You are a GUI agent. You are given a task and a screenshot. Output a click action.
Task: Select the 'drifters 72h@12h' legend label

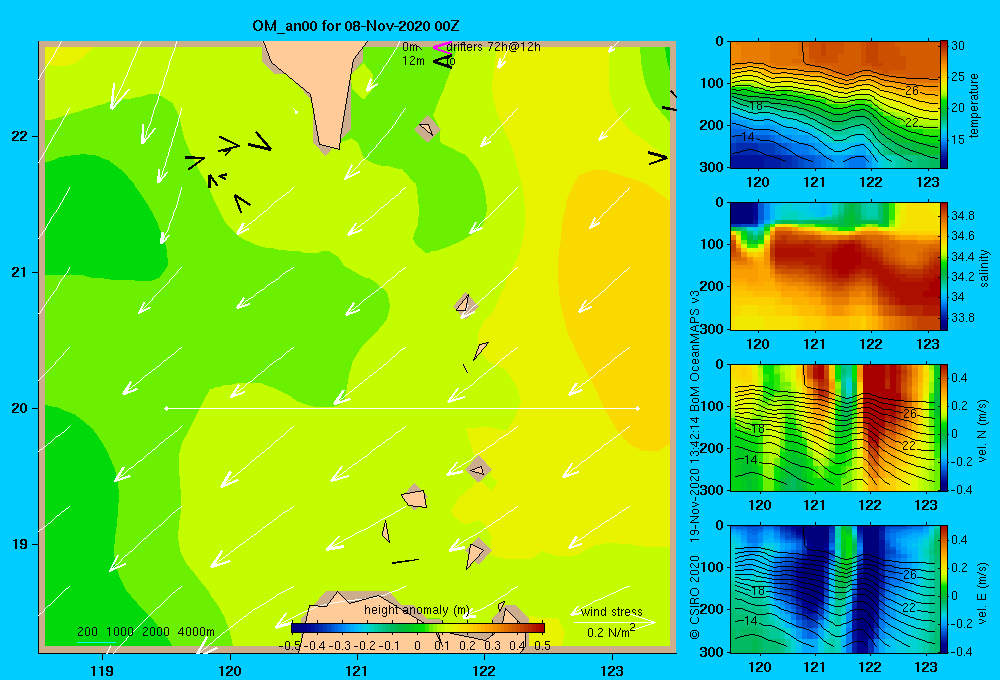point(494,47)
